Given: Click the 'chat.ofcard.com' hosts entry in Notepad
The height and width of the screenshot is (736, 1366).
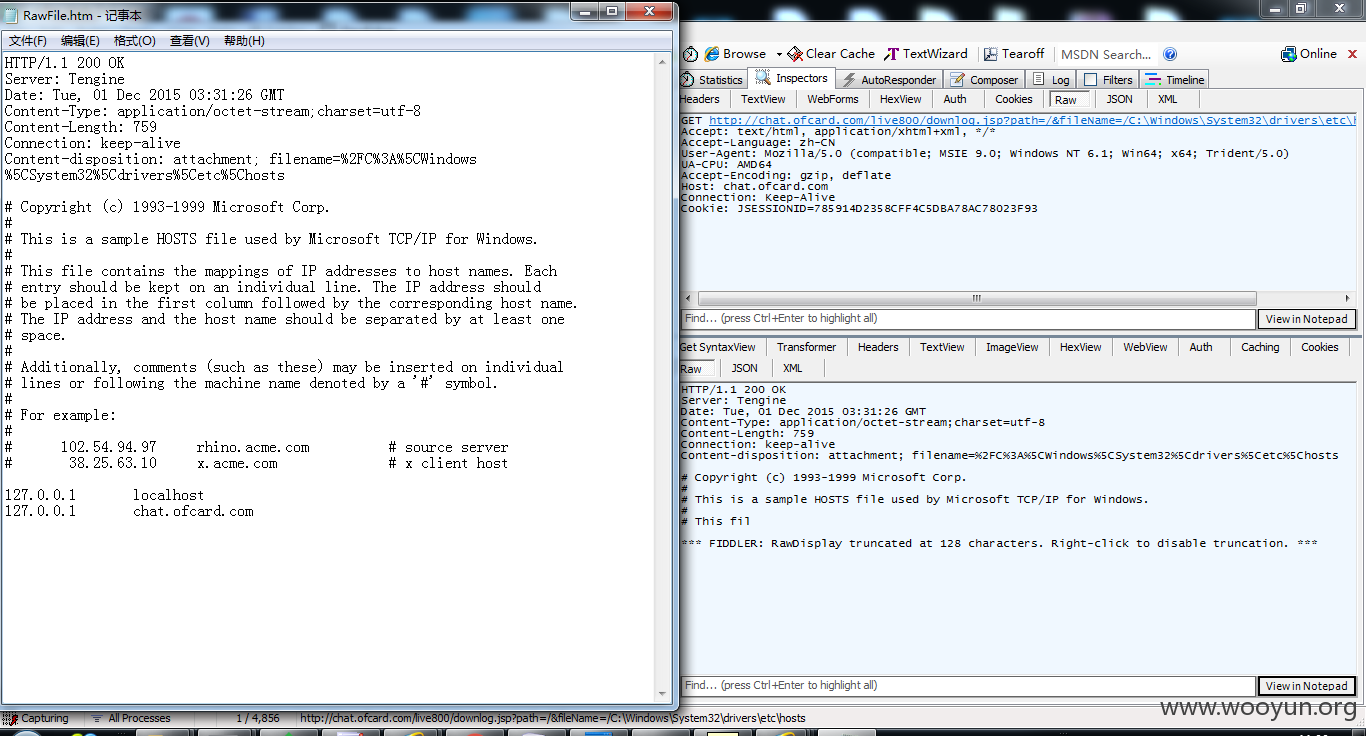Looking at the screenshot, I should tap(193, 511).
